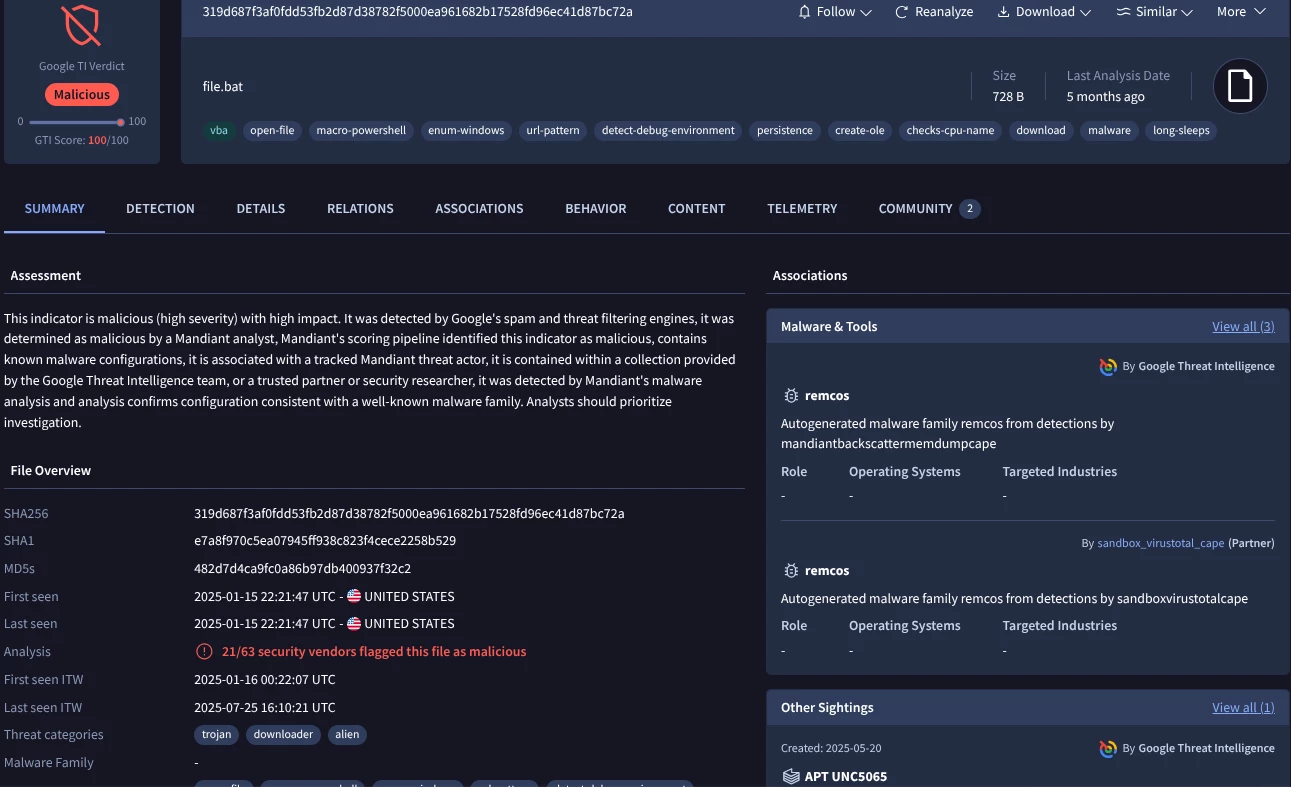Screen dimensions: 1291x787
Task: Click the malware tag
Action: pyautogui.click(x=1109, y=130)
